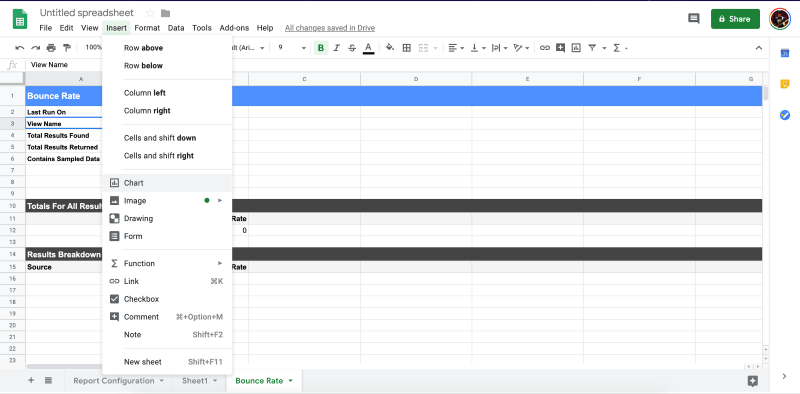Open the Bounce Rate tab dropdown arrow
The width and height of the screenshot is (800, 394).
(x=290, y=381)
